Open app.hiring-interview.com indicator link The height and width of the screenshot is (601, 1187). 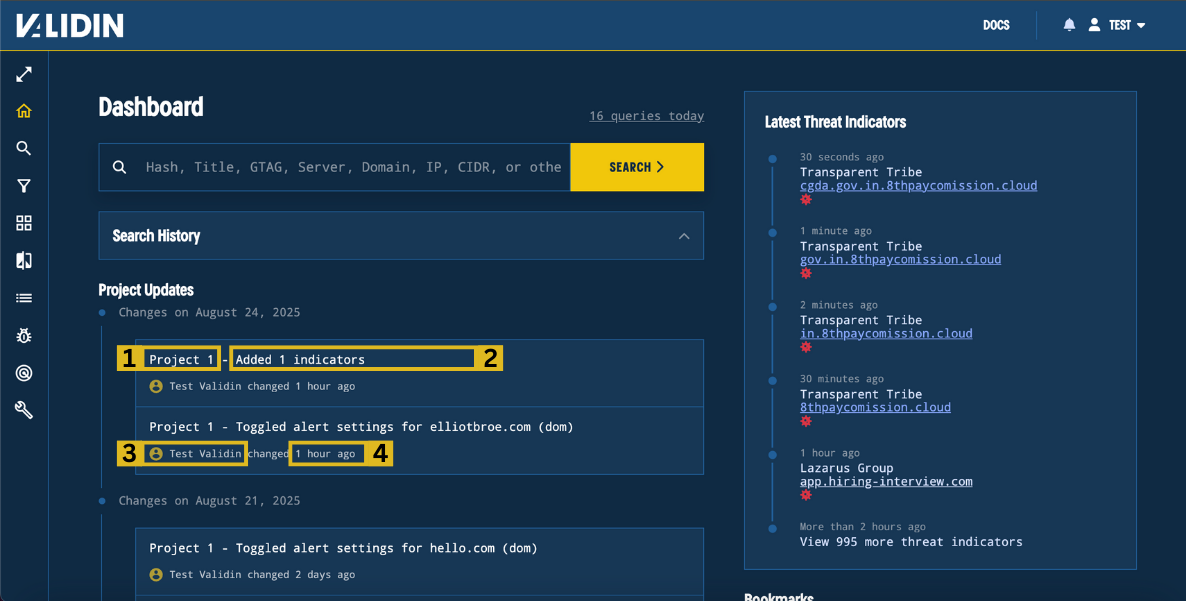click(886, 481)
